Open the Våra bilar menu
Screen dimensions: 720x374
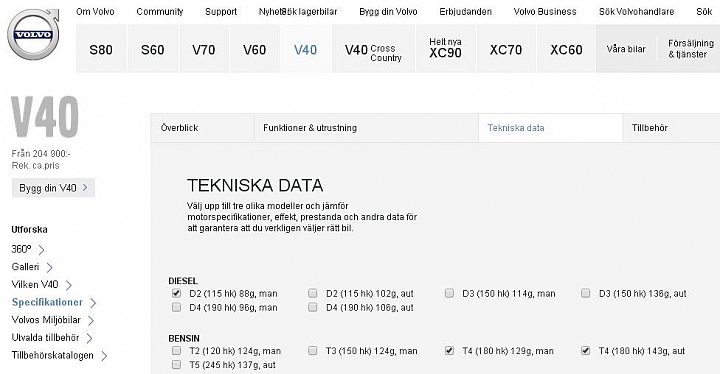626,49
